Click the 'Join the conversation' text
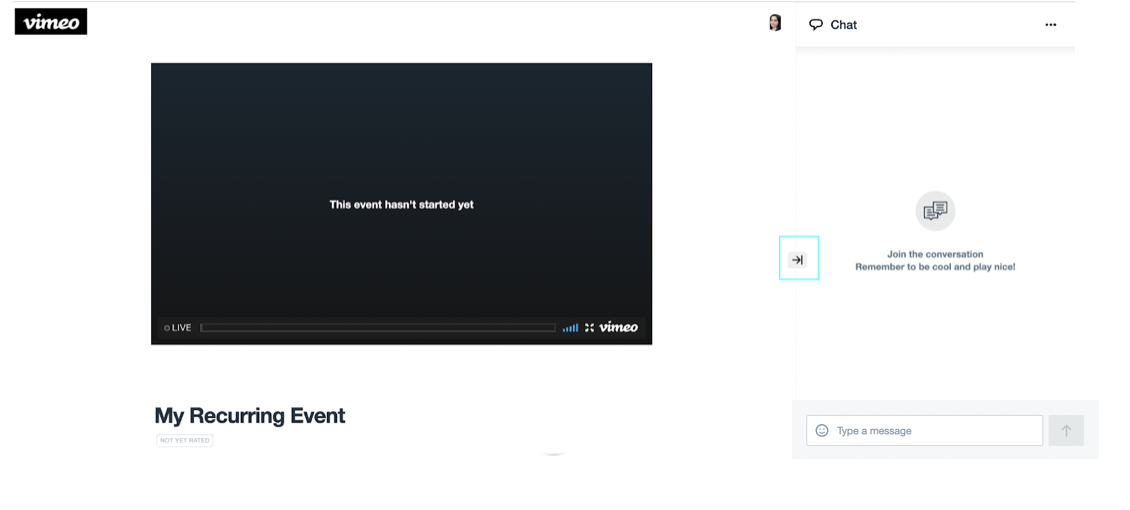The image size is (1130, 510). click(935, 254)
